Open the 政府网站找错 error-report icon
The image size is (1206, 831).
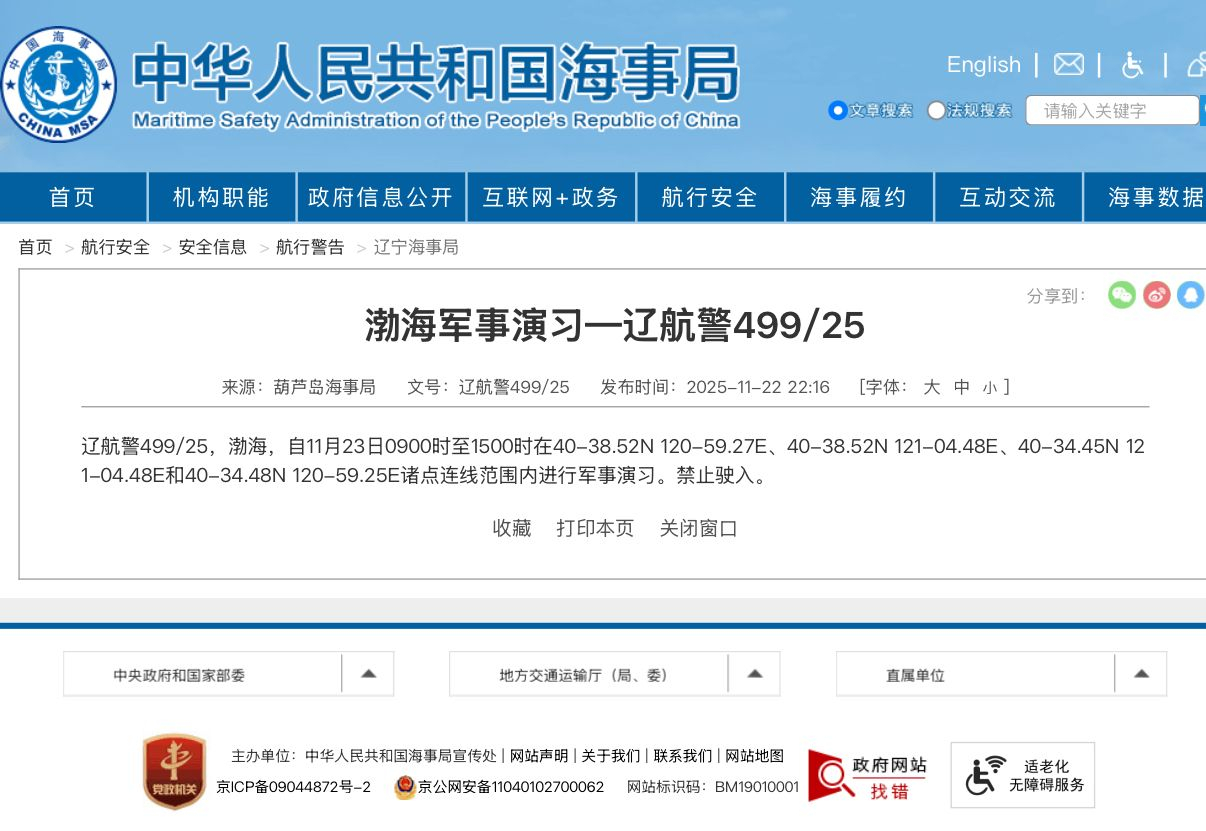(x=867, y=776)
